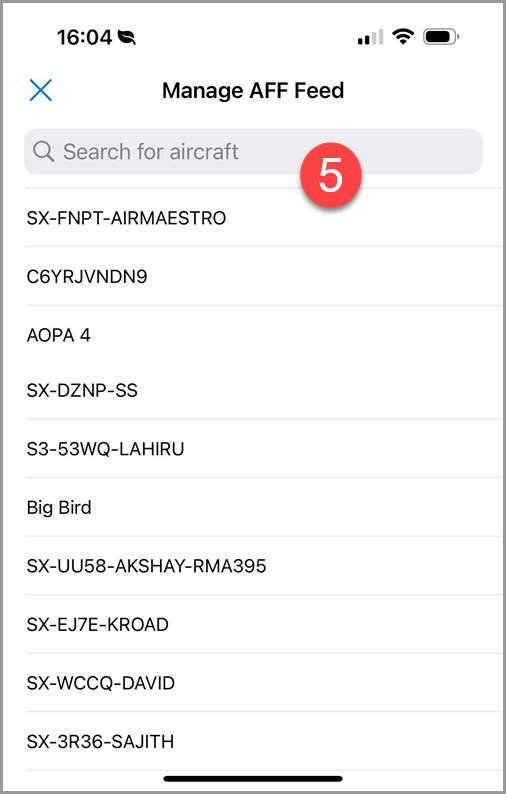Focus the Search for aircraft field
The width and height of the screenshot is (506, 794).
tap(253, 151)
